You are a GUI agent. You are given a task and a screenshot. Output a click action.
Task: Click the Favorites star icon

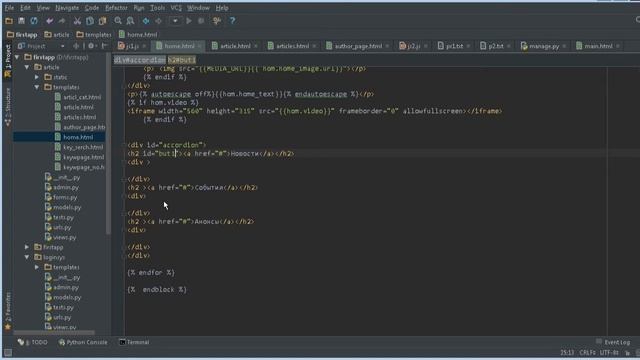pyautogui.click(x=8, y=327)
